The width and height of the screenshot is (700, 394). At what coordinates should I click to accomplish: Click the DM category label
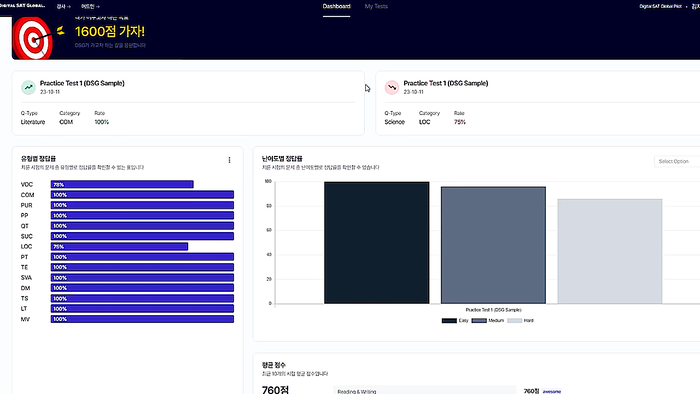[25, 288]
